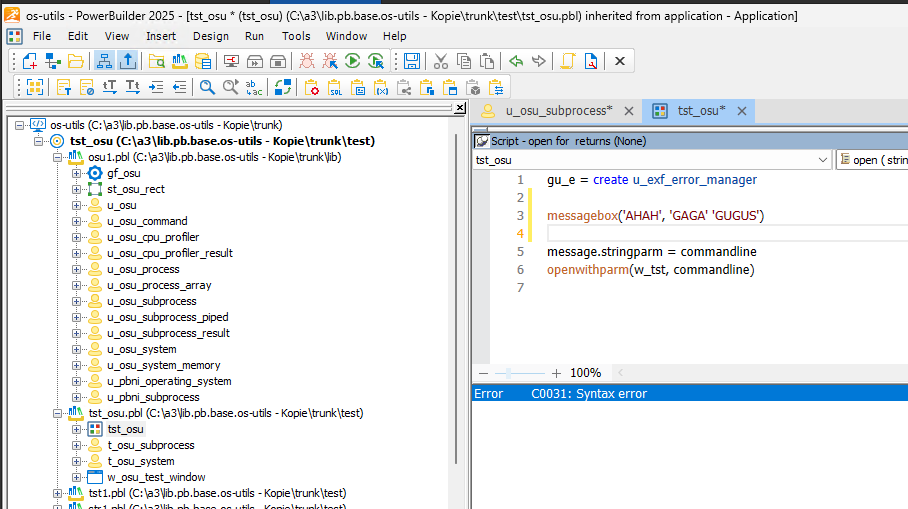The height and width of the screenshot is (509, 908).
Task: Expand the tst1.pbl library node
Action: click(x=57, y=493)
